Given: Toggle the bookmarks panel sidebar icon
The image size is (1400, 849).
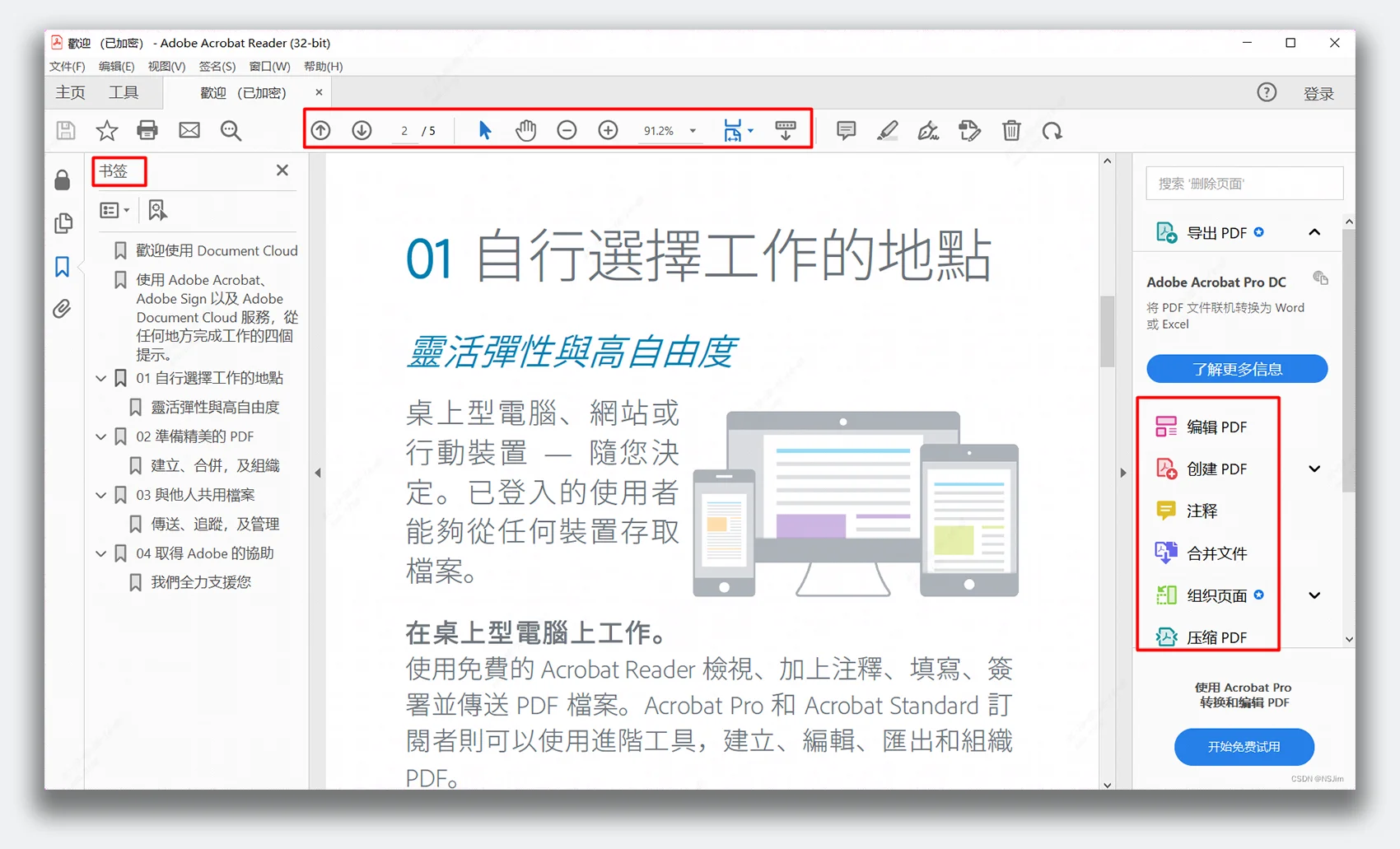Looking at the screenshot, I should tap(62, 266).
